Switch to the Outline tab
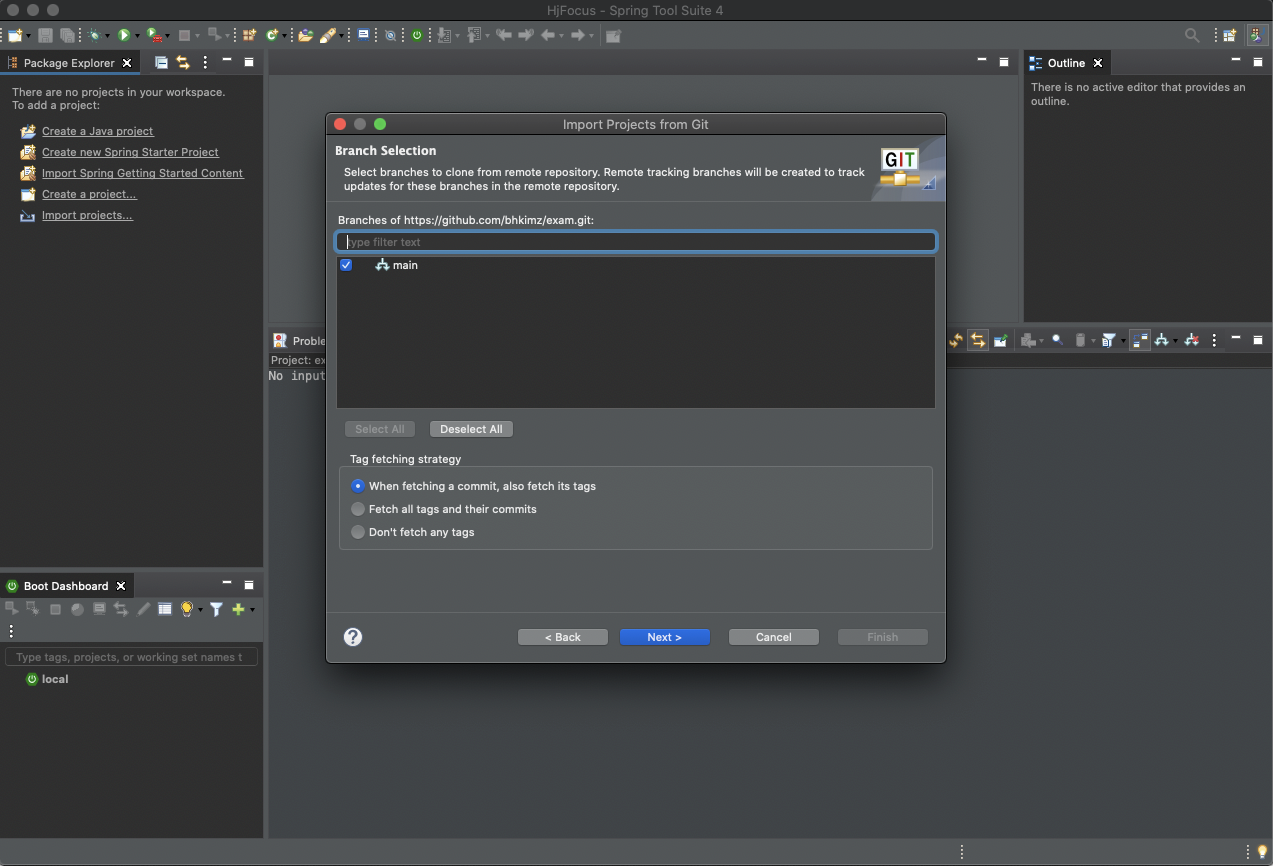The width and height of the screenshot is (1273, 866). coord(1066,62)
